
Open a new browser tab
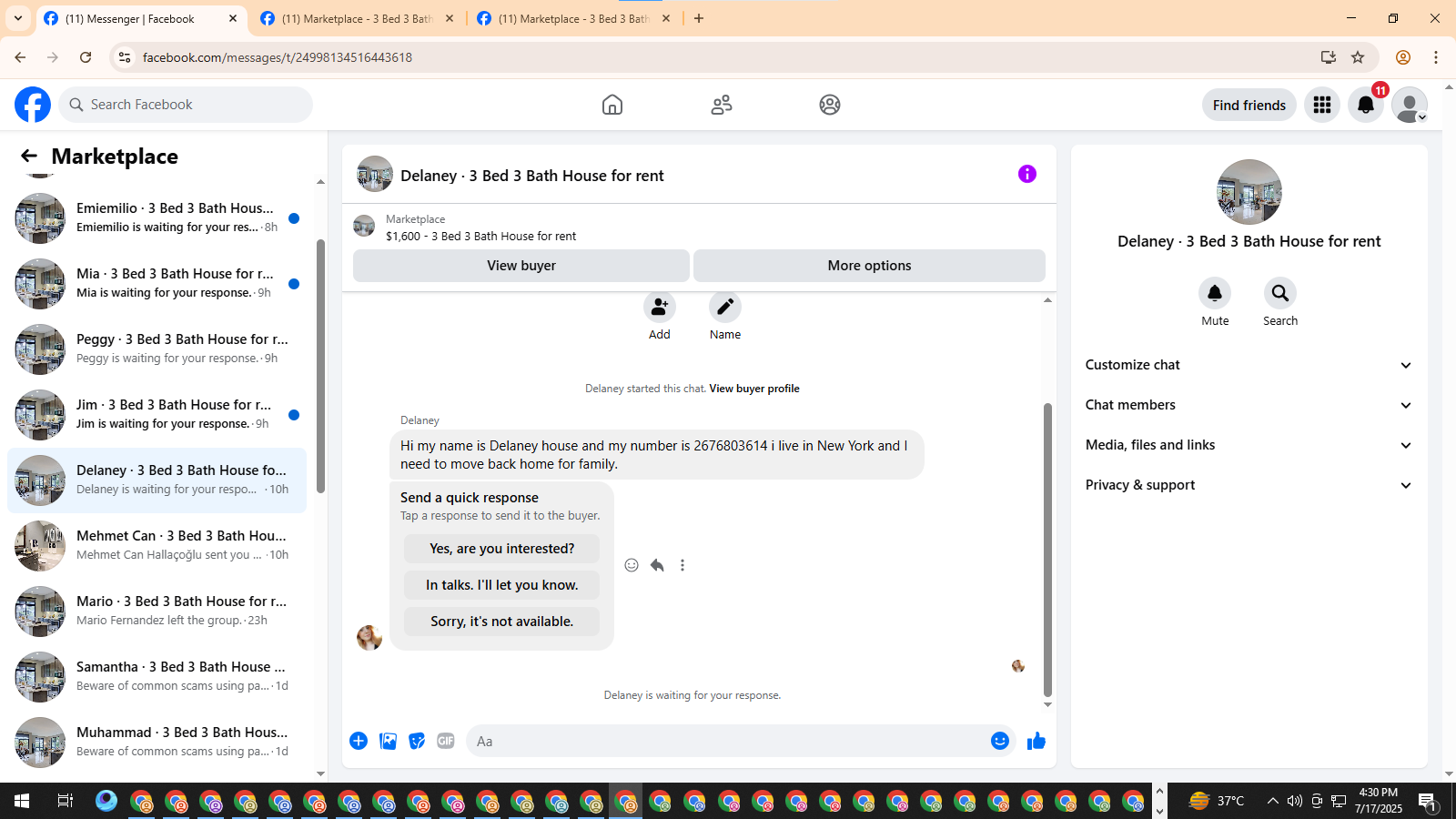coord(699,18)
